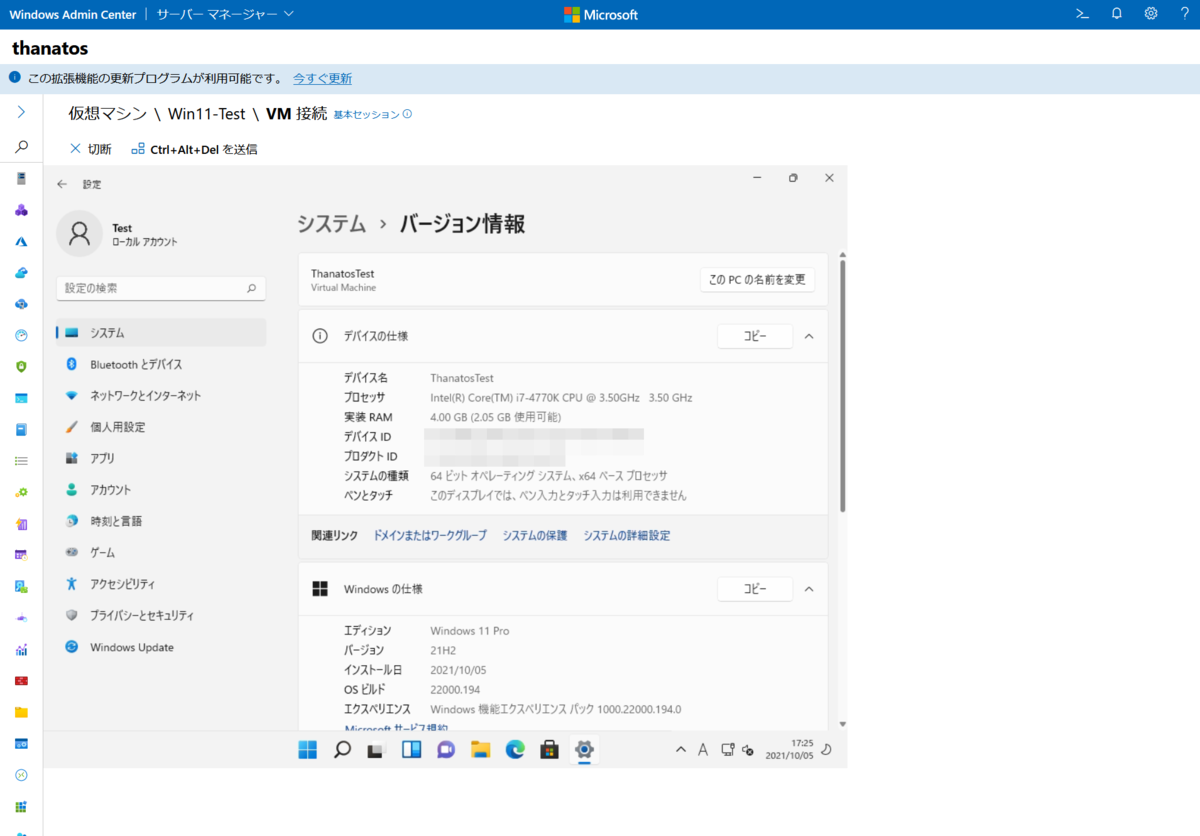
Task: Open the green shield security tool
Action: click(21, 367)
